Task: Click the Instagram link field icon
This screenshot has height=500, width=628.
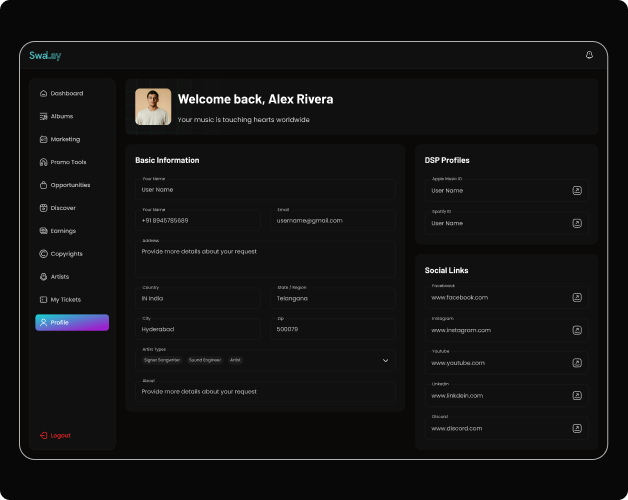Action: [577, 330]
